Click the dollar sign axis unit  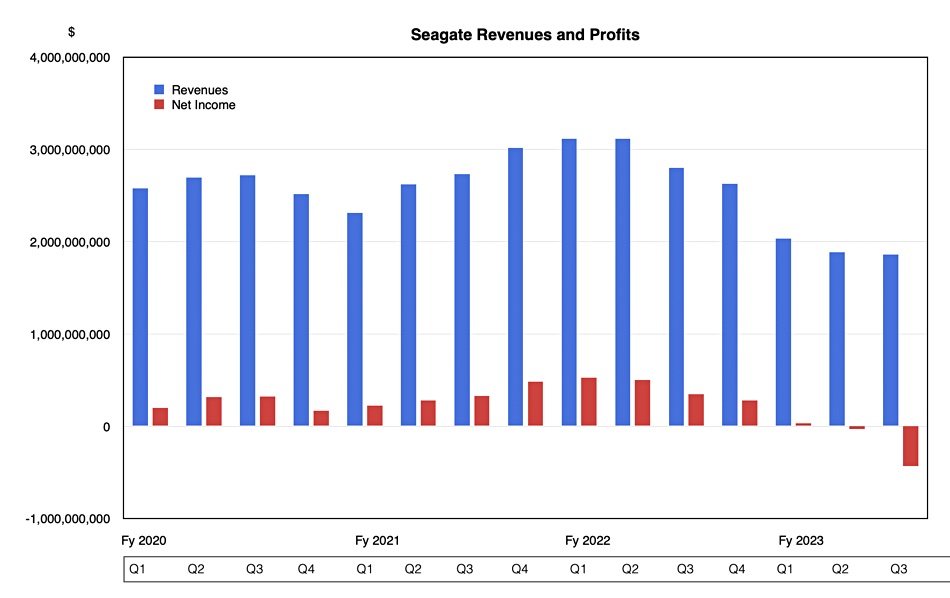click(71, 32)
